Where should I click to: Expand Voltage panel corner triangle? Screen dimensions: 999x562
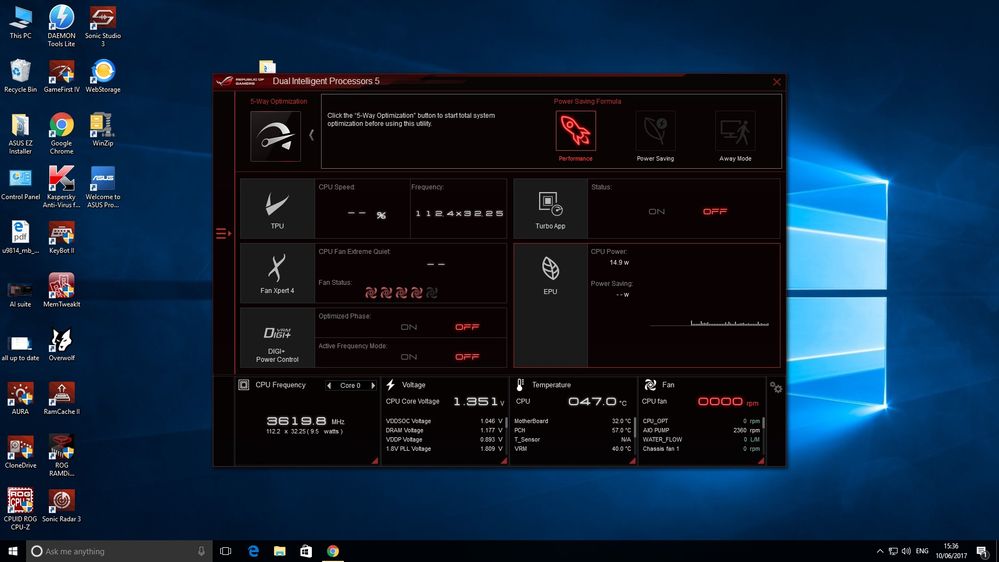coord(503,460)
